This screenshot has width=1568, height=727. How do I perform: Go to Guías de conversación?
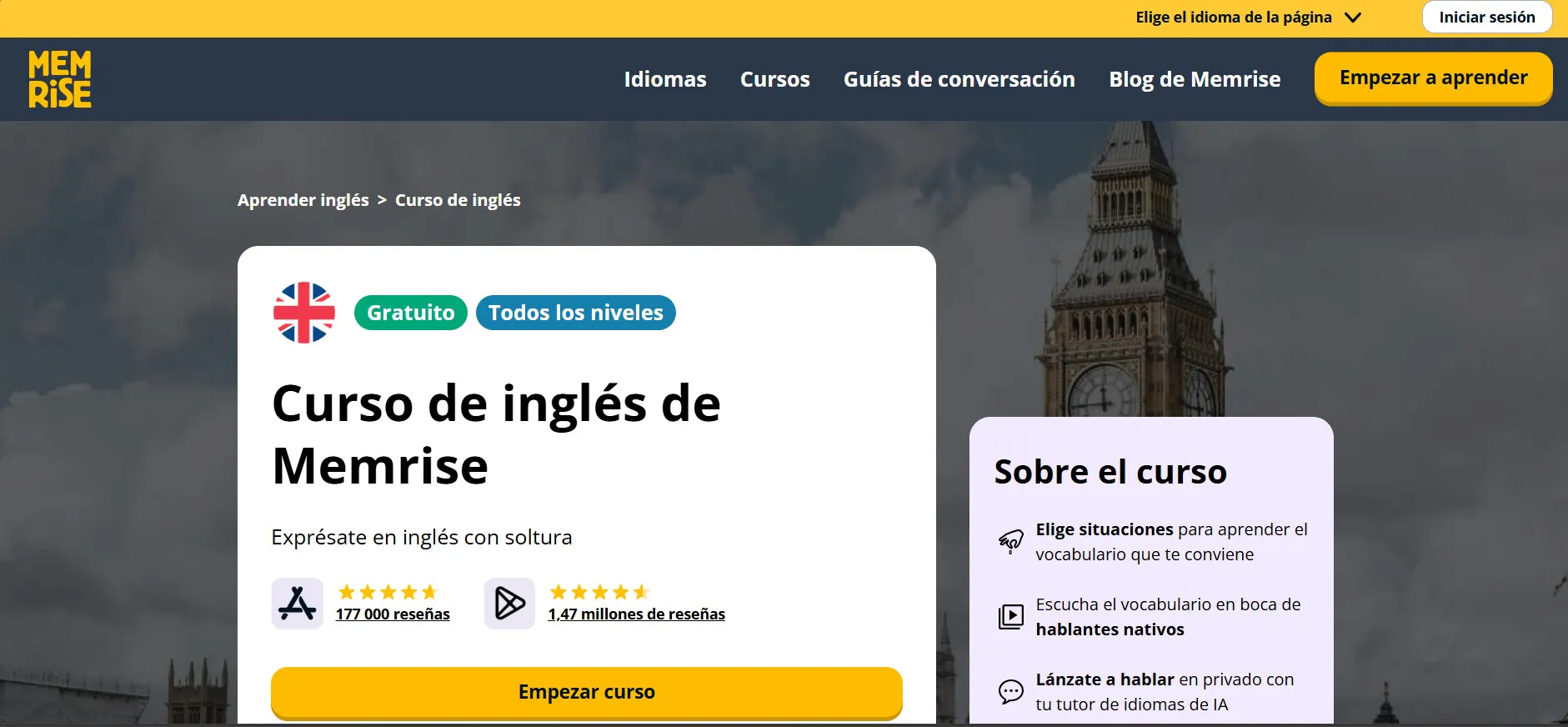(959, 79)
